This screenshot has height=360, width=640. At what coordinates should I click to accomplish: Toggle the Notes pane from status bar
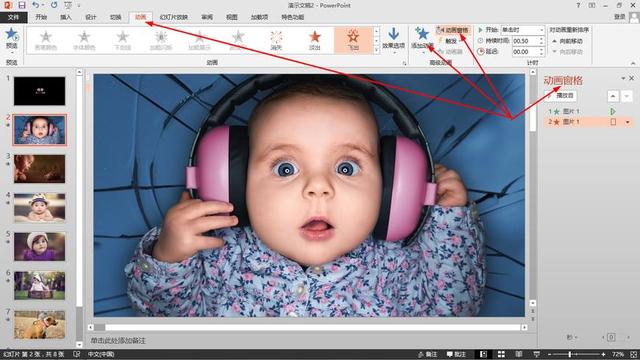coord(427,354)
